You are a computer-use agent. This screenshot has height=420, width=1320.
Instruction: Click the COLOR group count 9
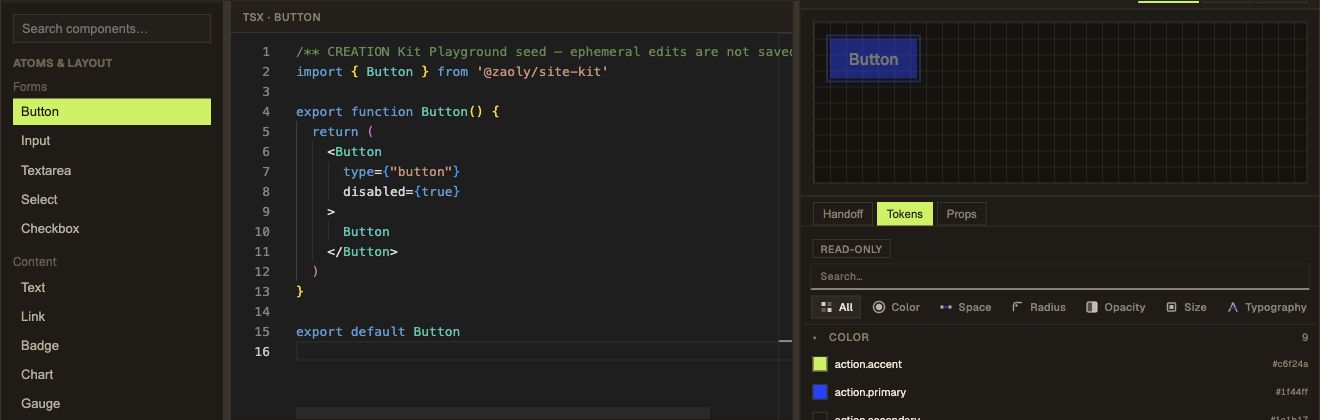point(1305,338)
